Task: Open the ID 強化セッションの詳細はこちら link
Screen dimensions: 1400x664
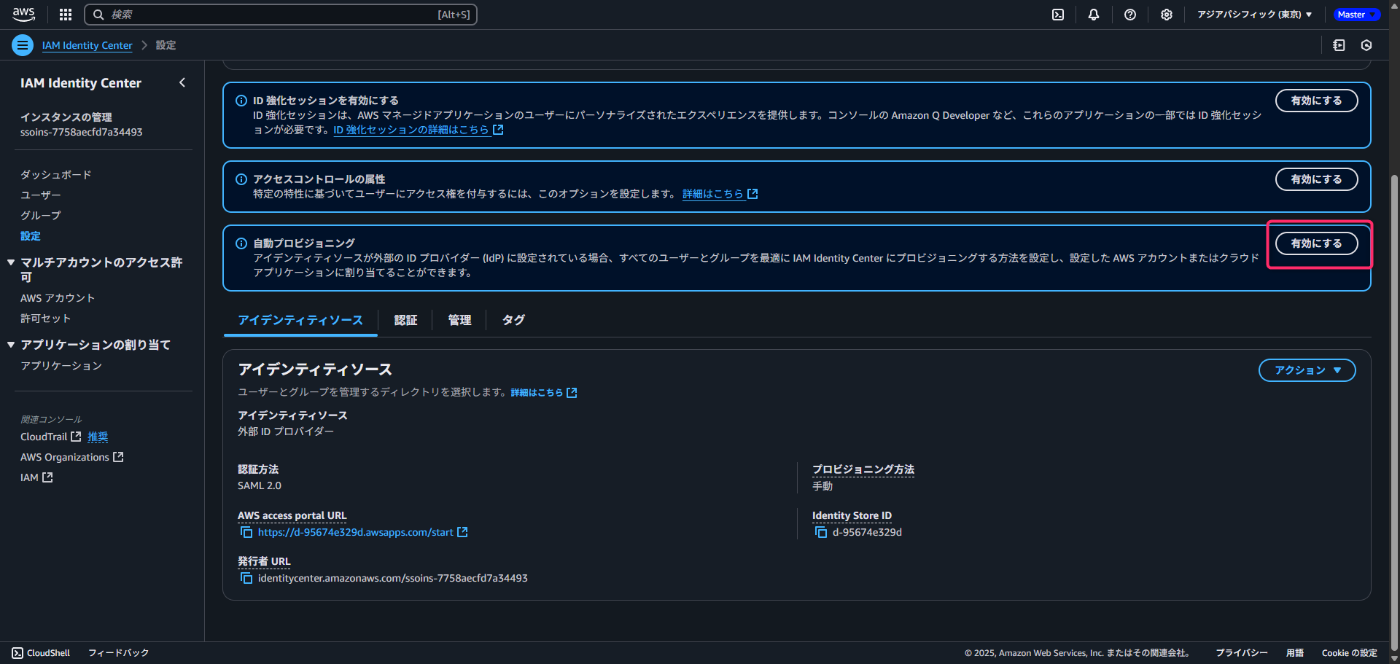Action: click(x=418, y=130)
